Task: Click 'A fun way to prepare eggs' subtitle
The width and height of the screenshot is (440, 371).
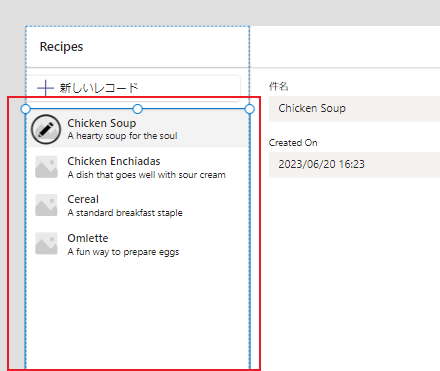Action: point(123,252)
